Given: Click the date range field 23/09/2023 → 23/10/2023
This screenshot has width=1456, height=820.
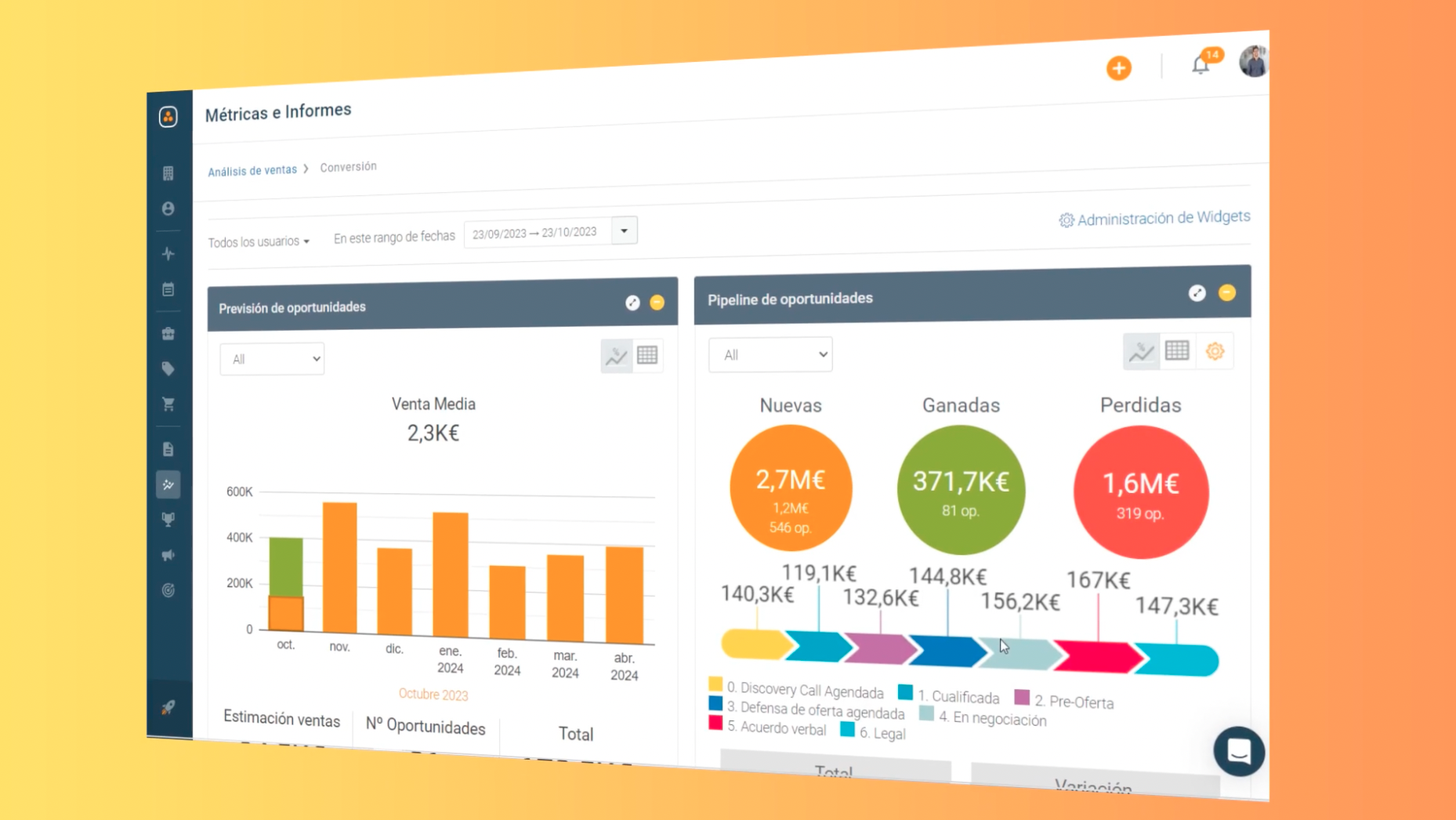Looking at the screenshot, I should [x=538, y=233].
